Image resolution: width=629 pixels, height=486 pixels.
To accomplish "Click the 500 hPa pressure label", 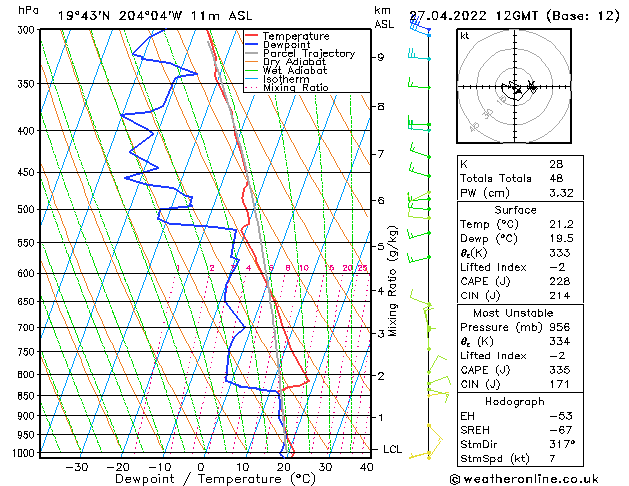I will (x=28, y=209).
